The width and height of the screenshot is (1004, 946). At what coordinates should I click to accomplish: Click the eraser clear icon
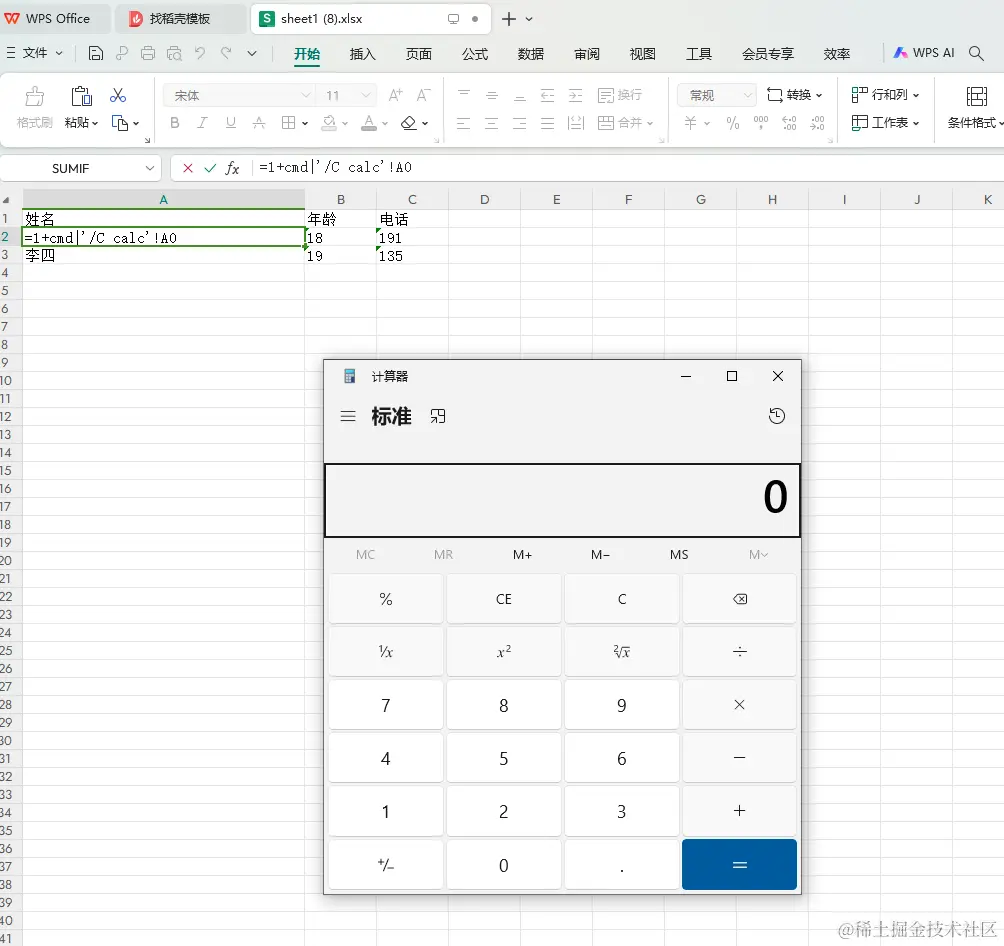tap(409, 122)
